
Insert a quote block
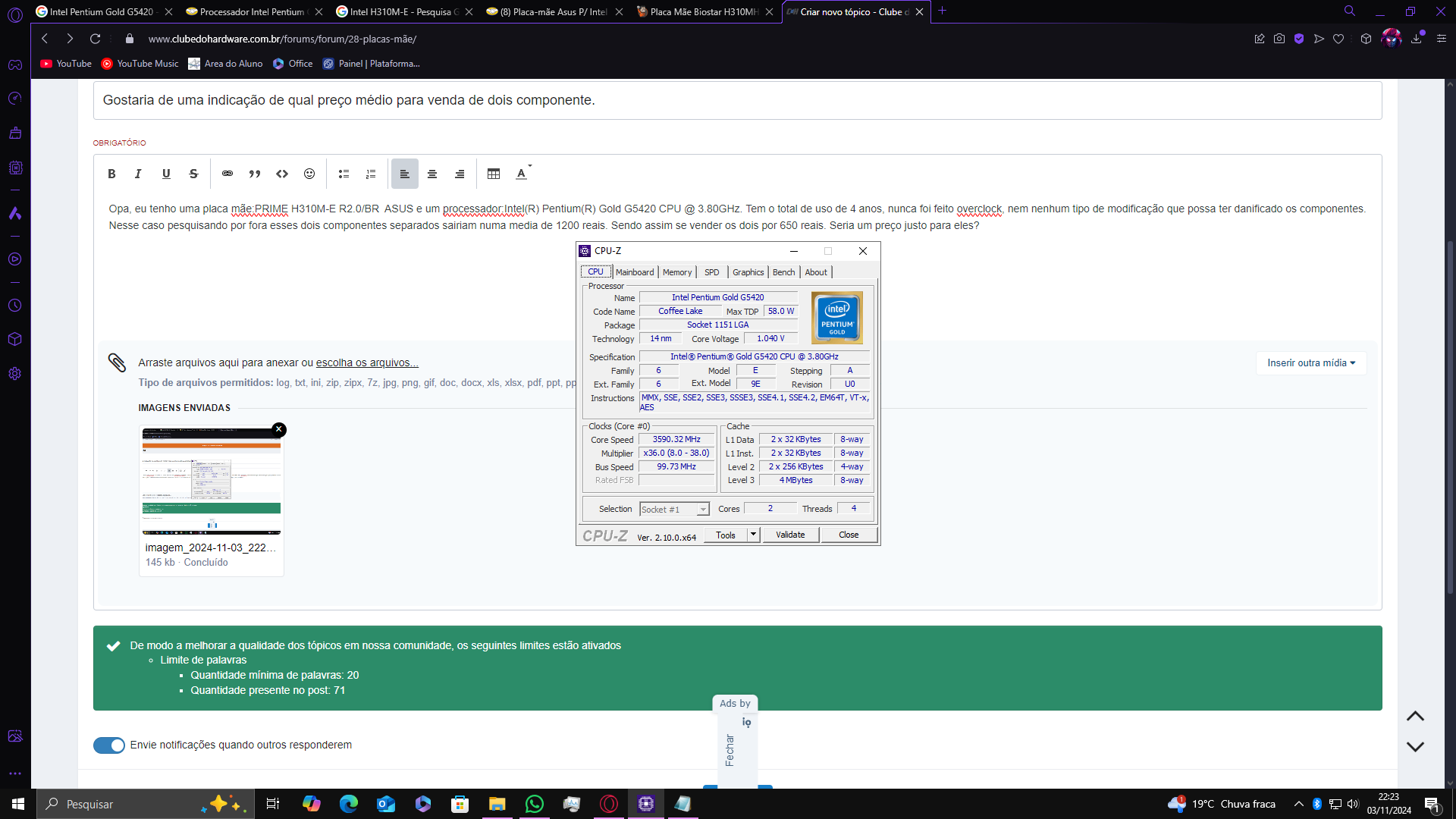[255, 174]
